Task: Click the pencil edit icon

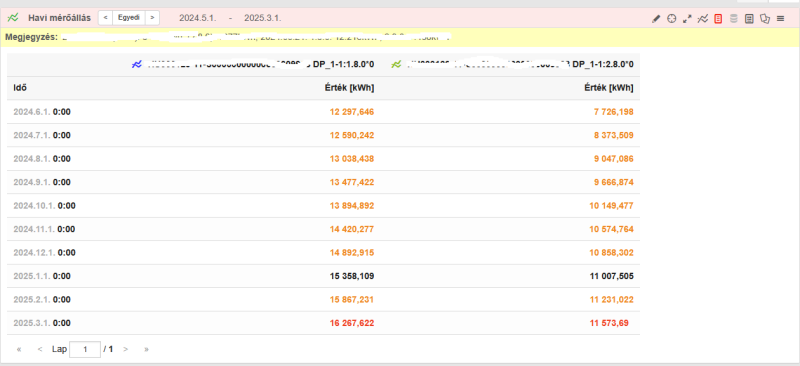Action: (x=656, y=19)
